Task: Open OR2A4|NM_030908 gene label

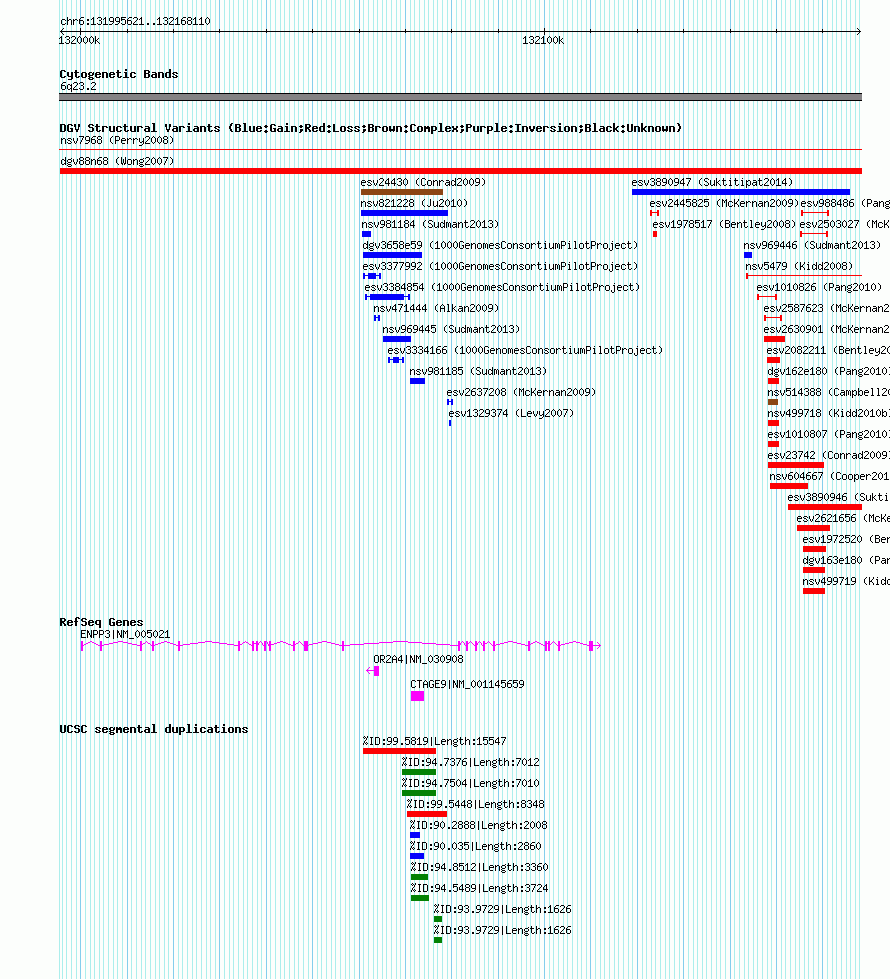Action: (418, 659)
